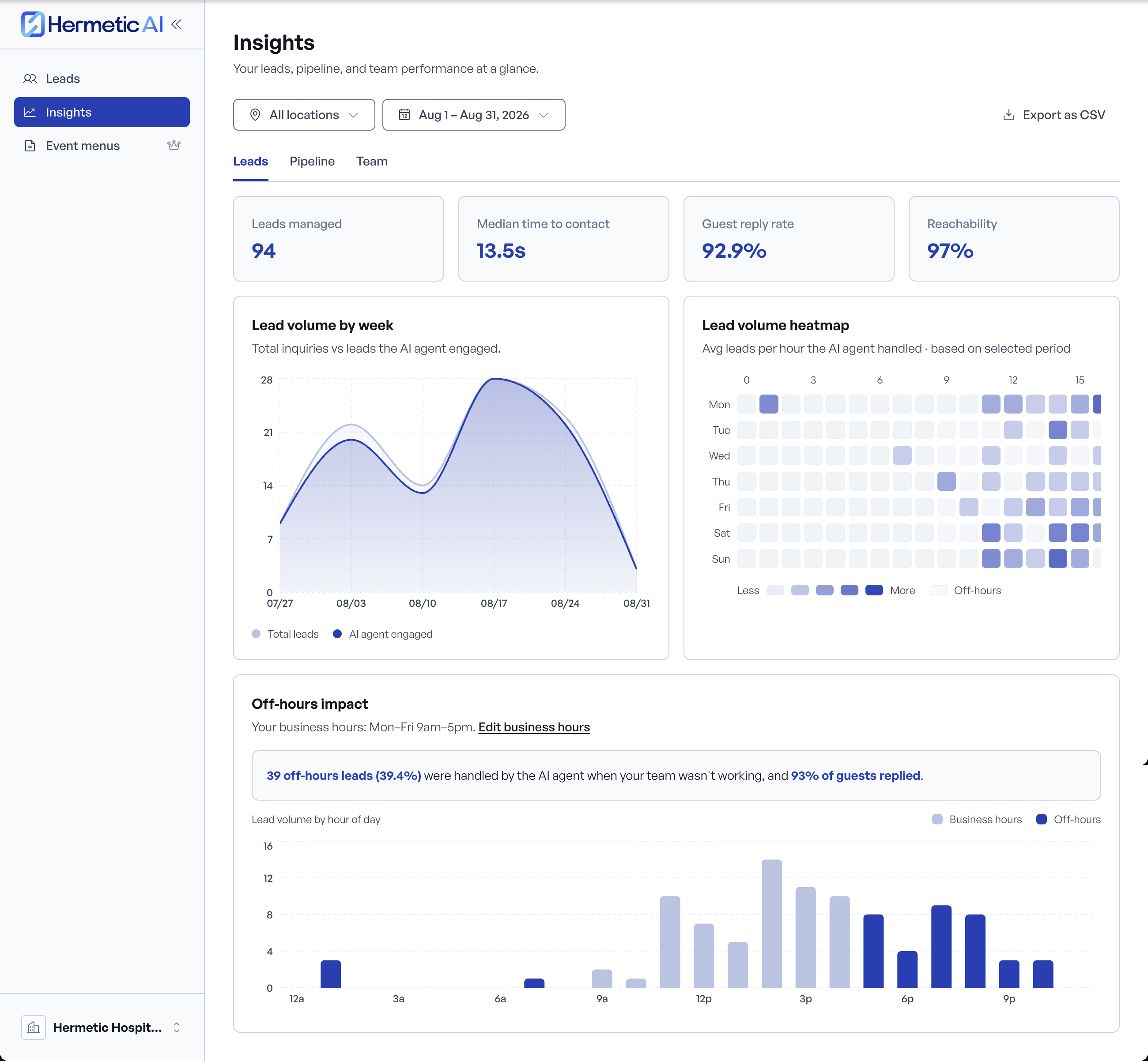
Task: Click the crown premium icon beside Event menus
Action: pos(174,145)
